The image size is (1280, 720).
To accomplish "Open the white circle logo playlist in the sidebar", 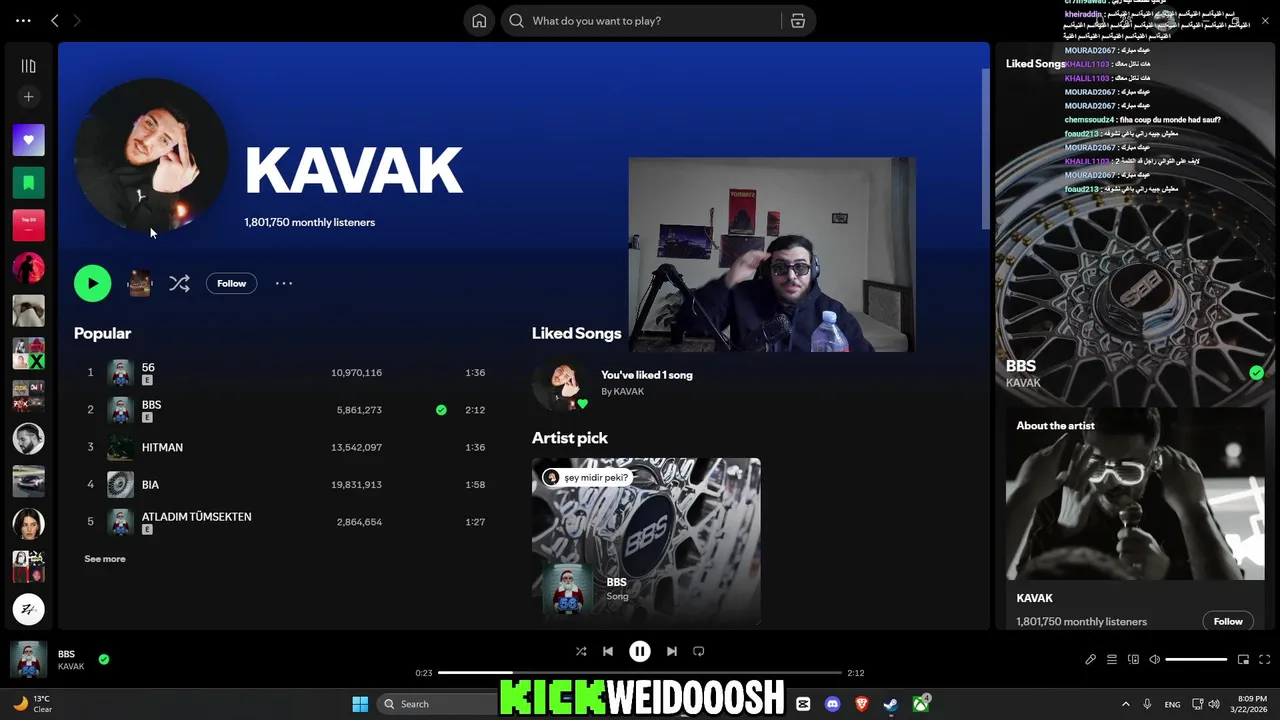I will (28, 608).
